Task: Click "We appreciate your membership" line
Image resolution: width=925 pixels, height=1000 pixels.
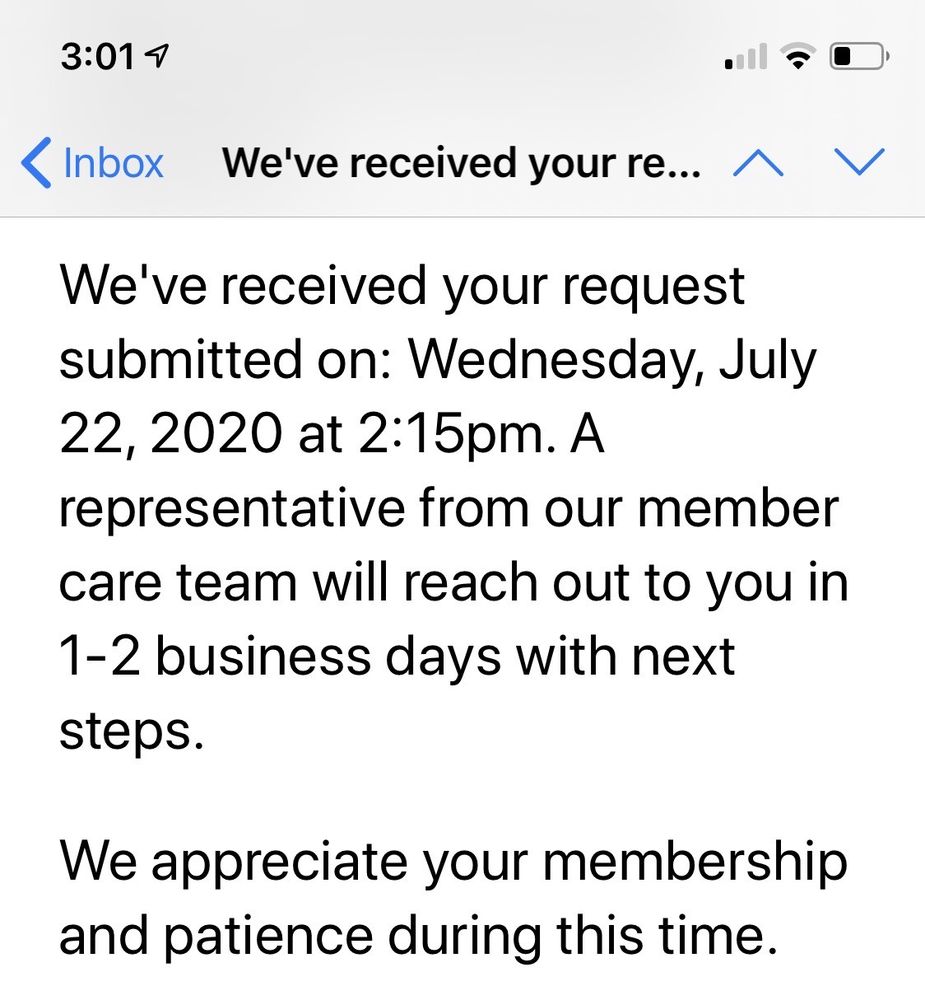Action: pos(452,862)
